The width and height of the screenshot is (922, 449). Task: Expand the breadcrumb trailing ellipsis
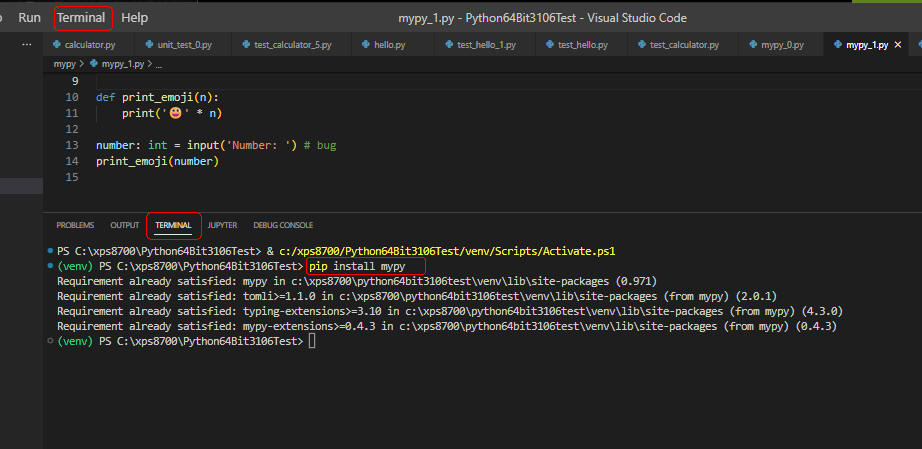click(x=159, y=65)
